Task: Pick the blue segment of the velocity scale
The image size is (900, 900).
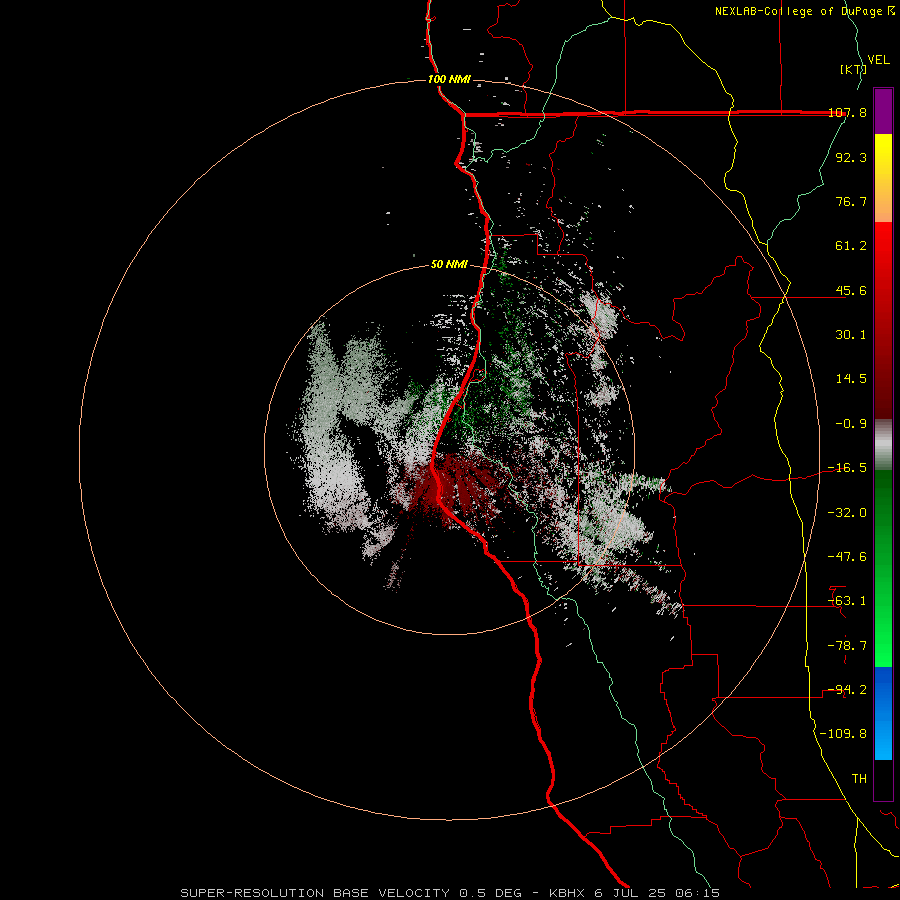Action: point(883,713)
